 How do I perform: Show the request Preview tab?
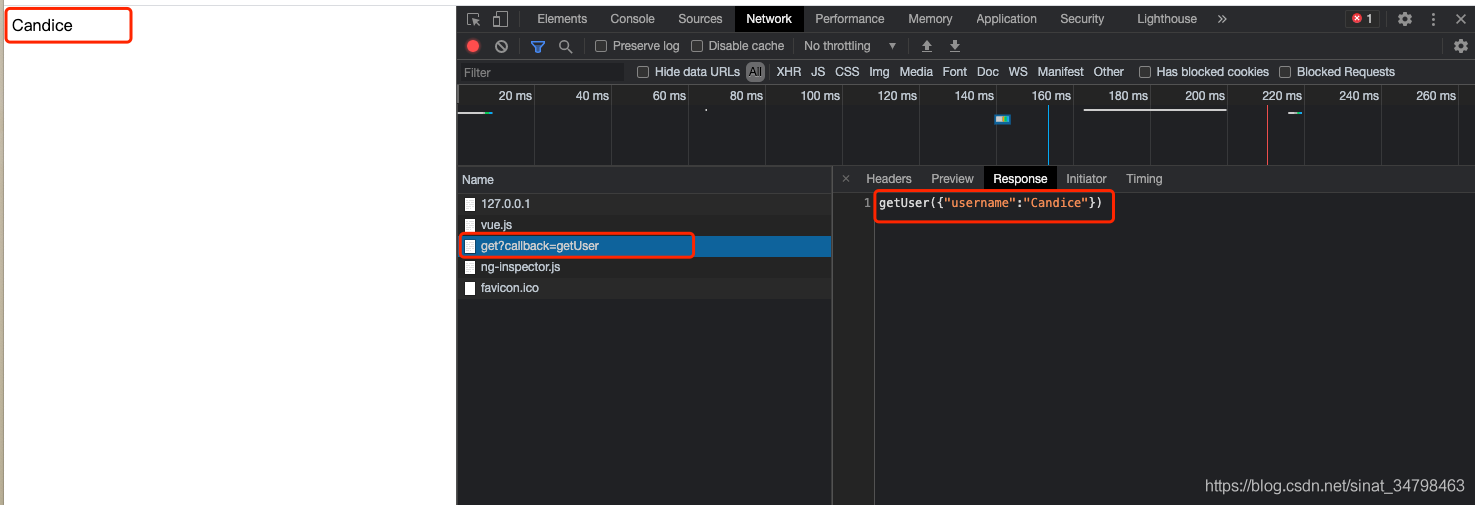coord(952,179)
